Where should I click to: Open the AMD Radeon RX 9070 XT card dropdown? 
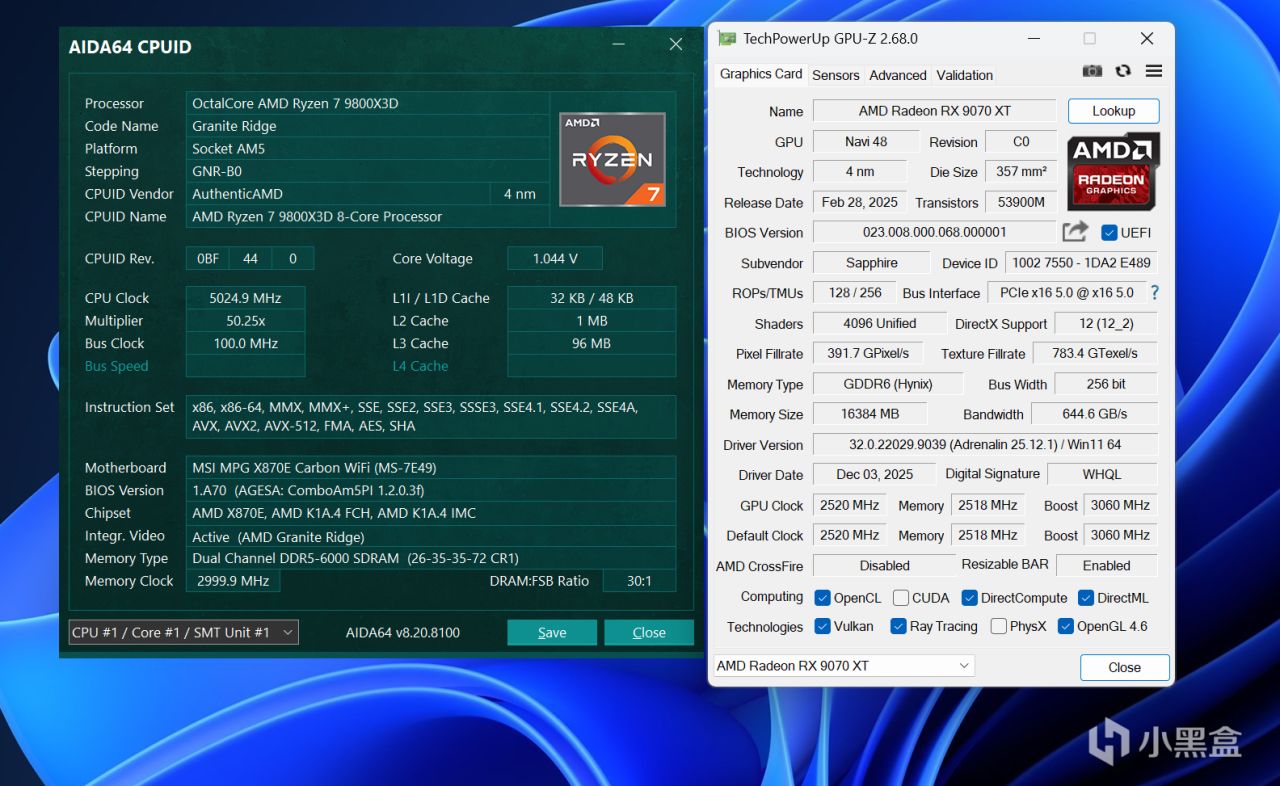pyautogui.click(x=844, y=666)
